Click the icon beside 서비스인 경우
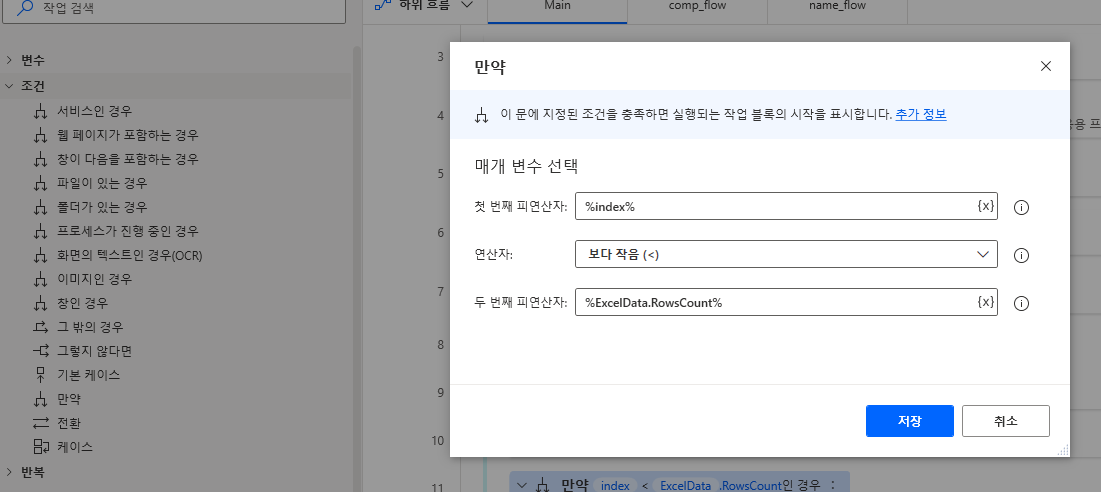 point(40,111)
